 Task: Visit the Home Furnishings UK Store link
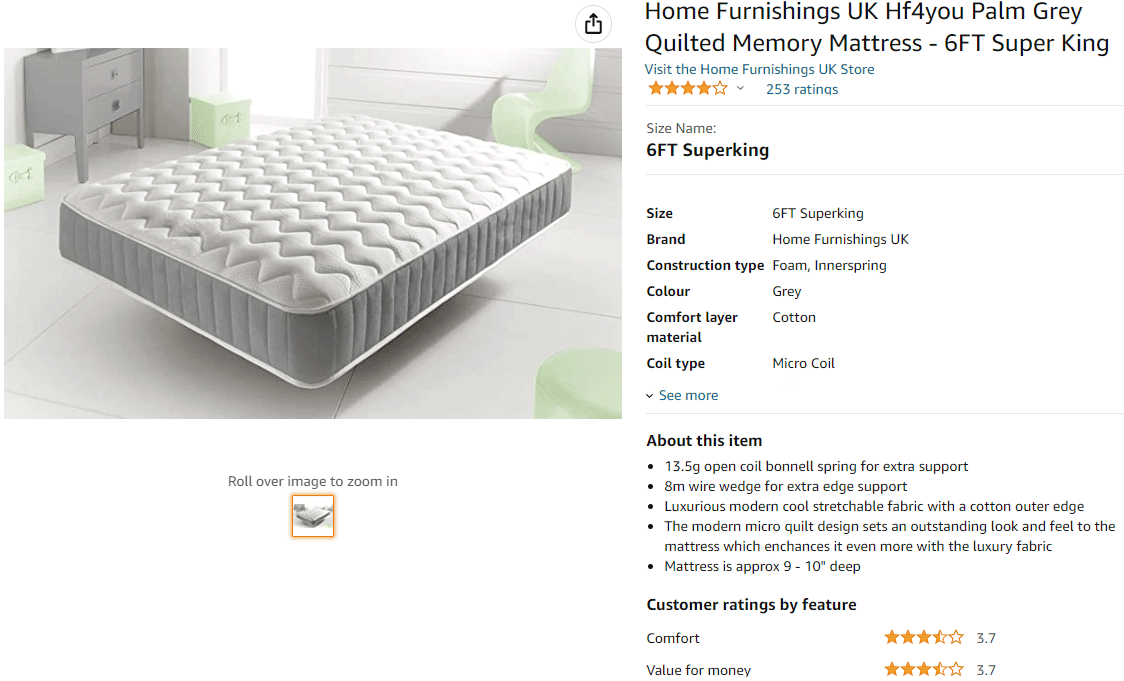pyautogui.click(x=759, y=69)
